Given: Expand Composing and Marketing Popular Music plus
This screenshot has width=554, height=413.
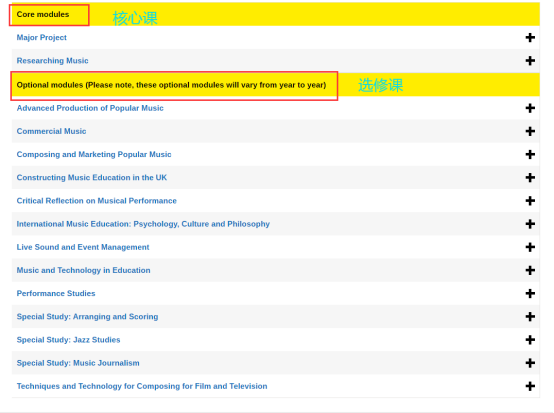Looking at the screenshot, I should point(530,154).
